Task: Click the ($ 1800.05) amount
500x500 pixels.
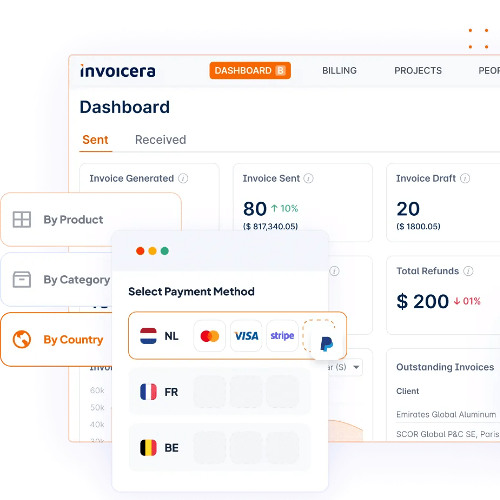Action: 418,227
